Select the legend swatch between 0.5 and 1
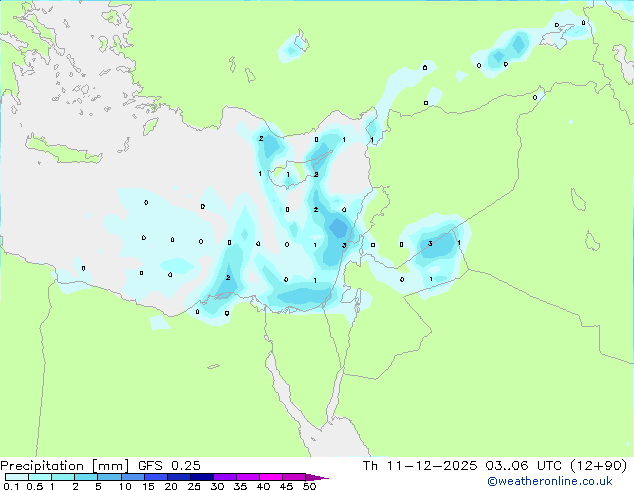The height and width of the screenshot is (490, 634). coord(40,477)
